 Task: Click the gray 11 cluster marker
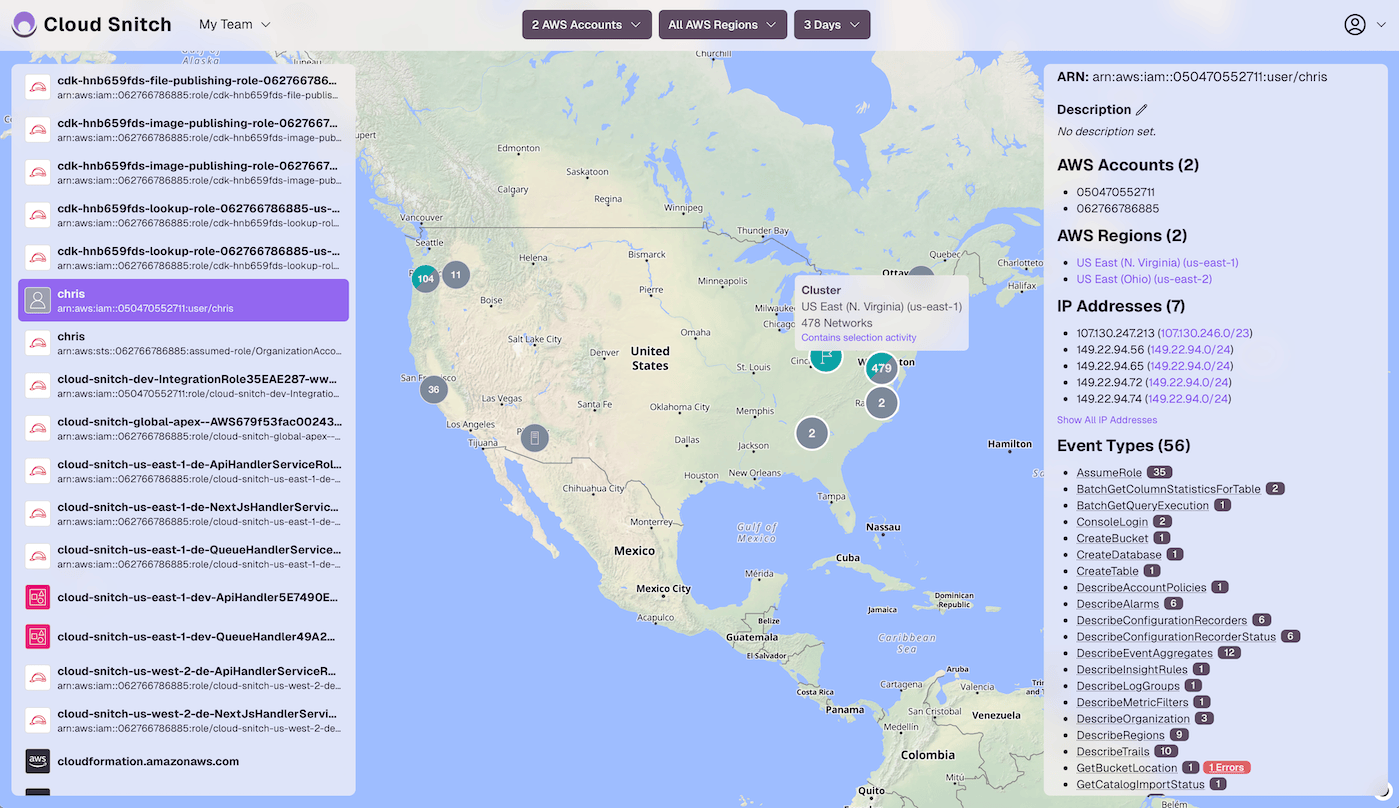(x=456, y=274)
